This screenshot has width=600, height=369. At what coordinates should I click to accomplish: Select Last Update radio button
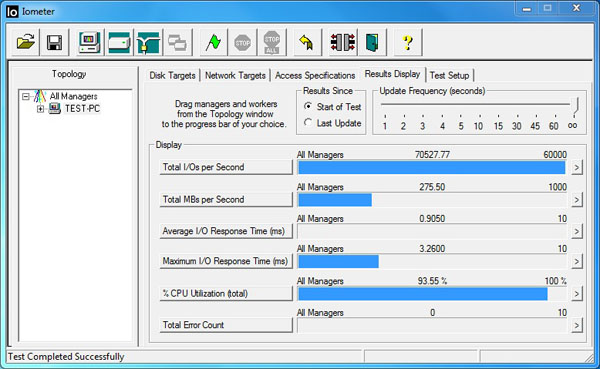point(308,122)
